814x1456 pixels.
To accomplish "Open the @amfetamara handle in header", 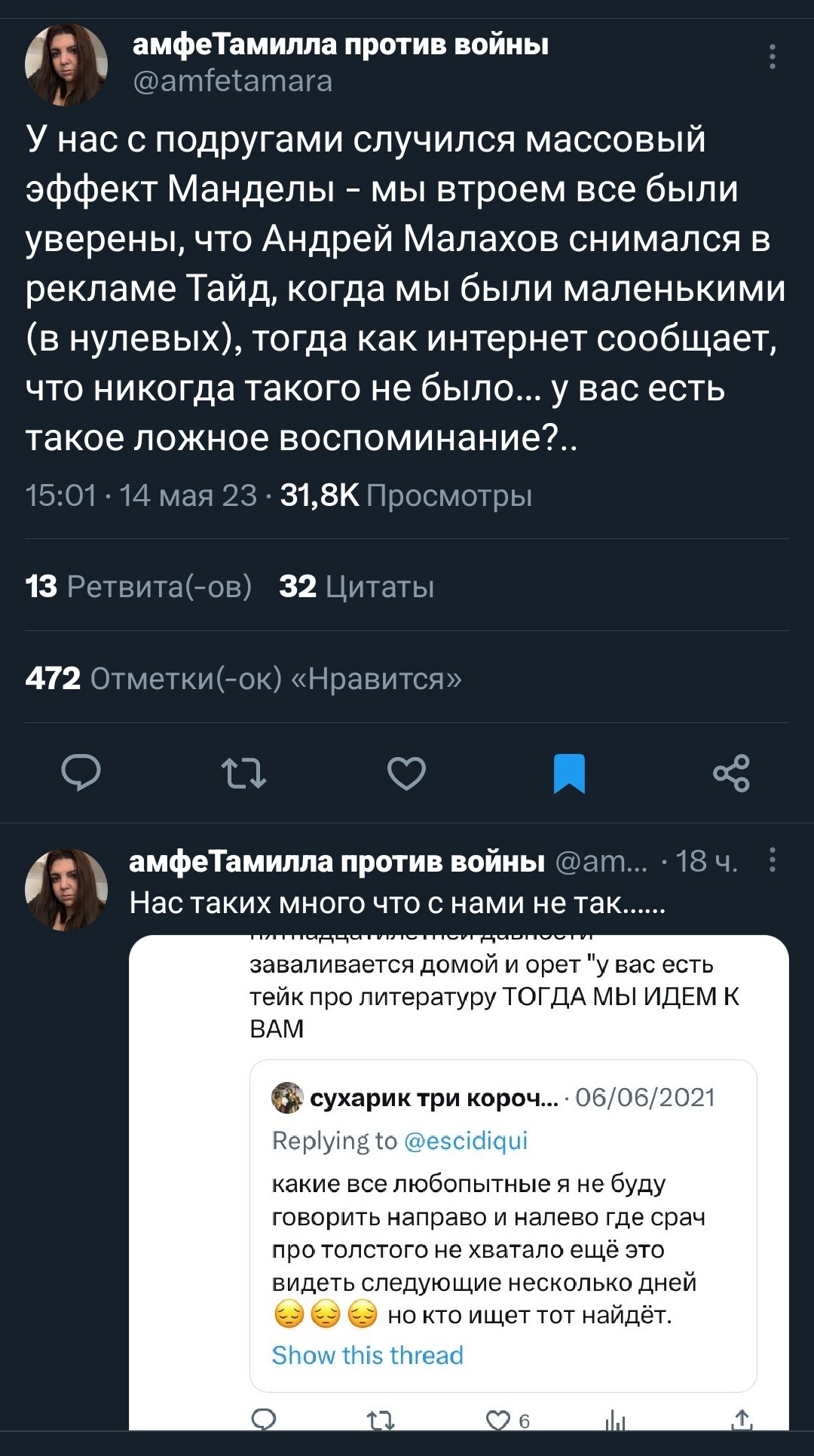I will pos(233,81).
